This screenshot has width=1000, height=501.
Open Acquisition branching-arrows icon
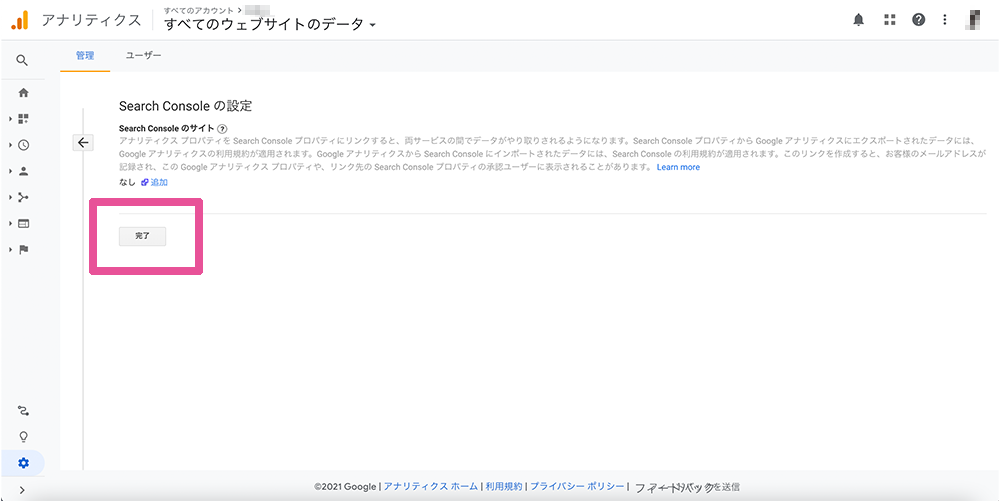[24, 198]
